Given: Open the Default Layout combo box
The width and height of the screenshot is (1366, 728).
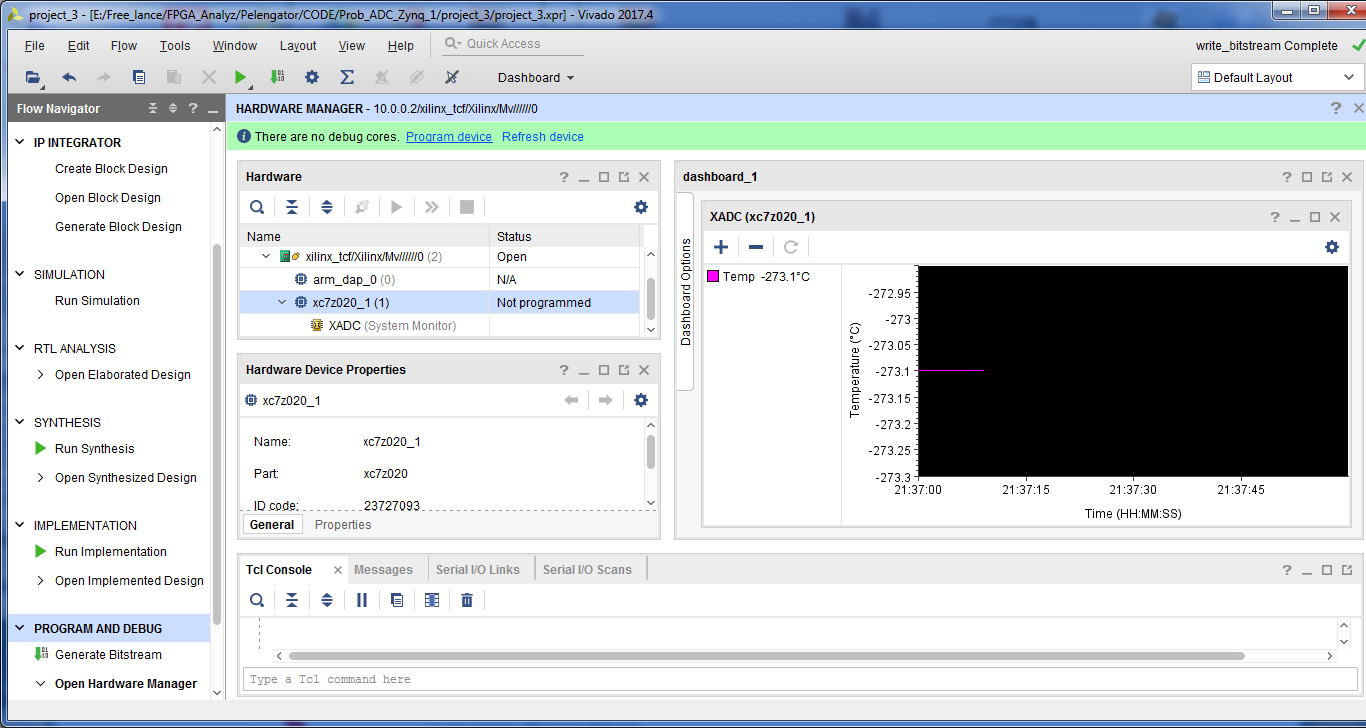Looking at the screenshot, I should [1276, 77].
